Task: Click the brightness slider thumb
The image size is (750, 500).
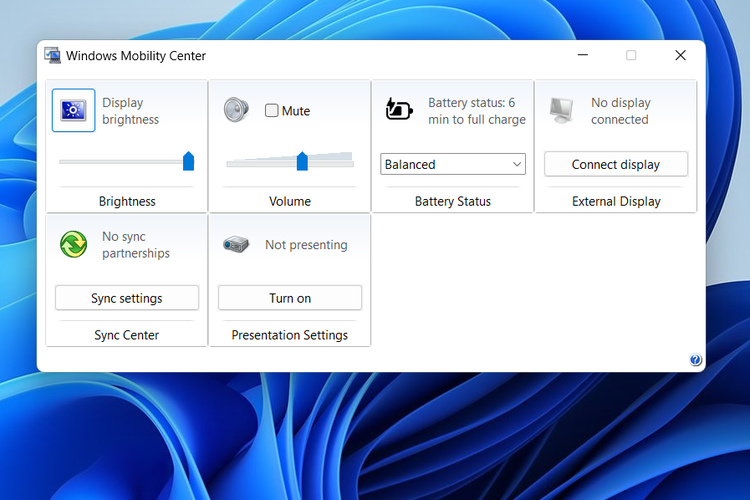Action: coord(188,161)
